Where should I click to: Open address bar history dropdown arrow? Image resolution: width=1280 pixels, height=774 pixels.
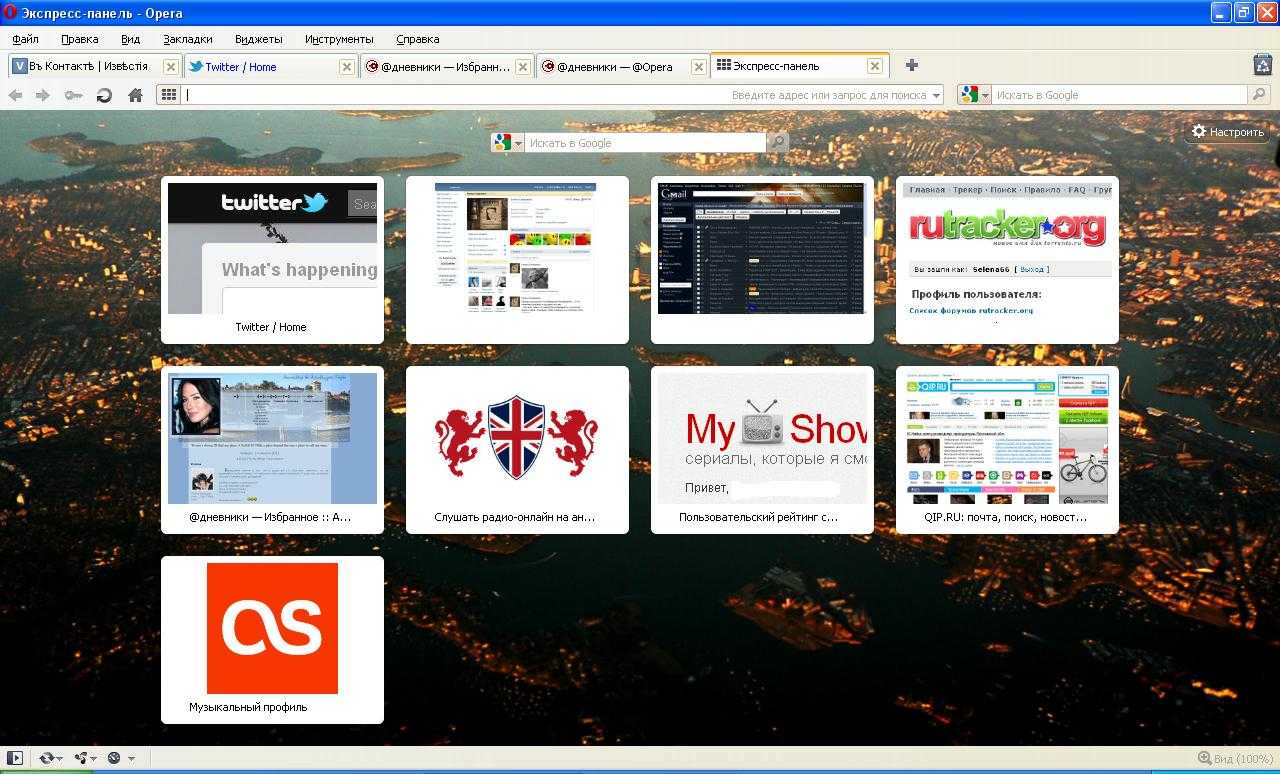click(936, 95)
